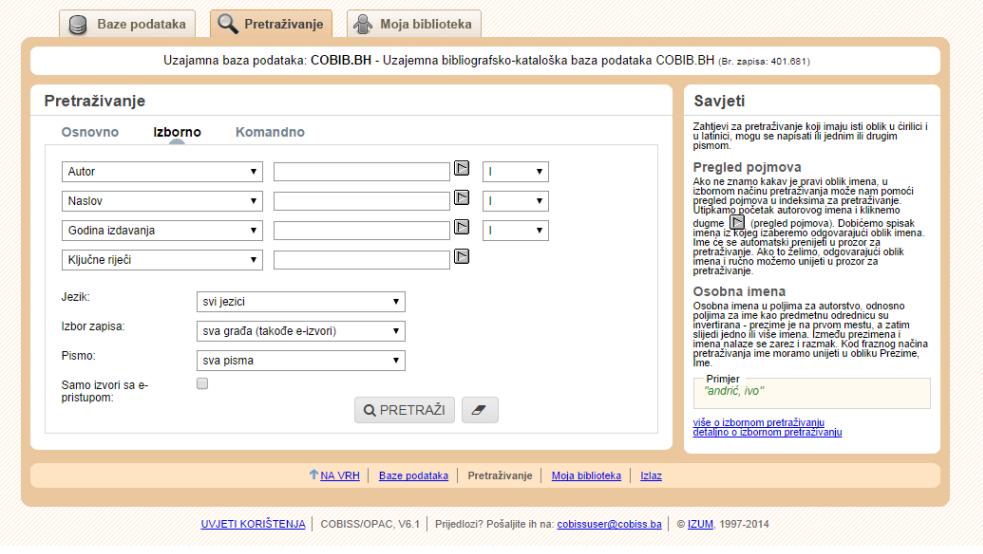
Task: Open the IZUM link in footer
Action: (x=700, y=524)
